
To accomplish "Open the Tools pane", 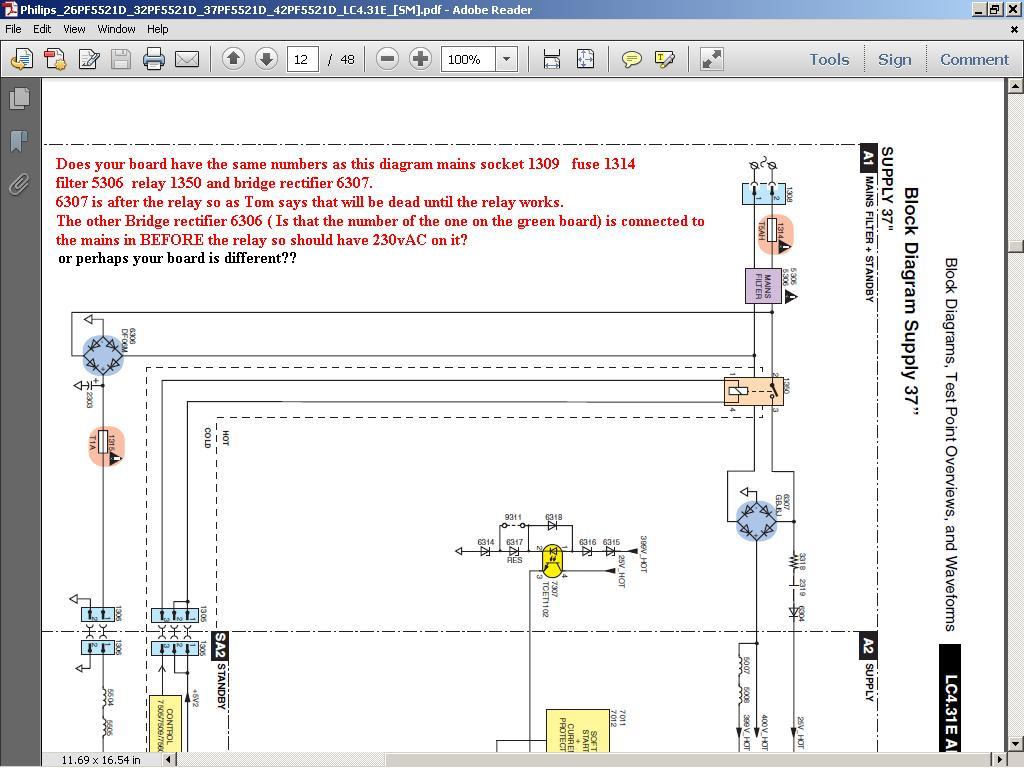I will [829, 59].
